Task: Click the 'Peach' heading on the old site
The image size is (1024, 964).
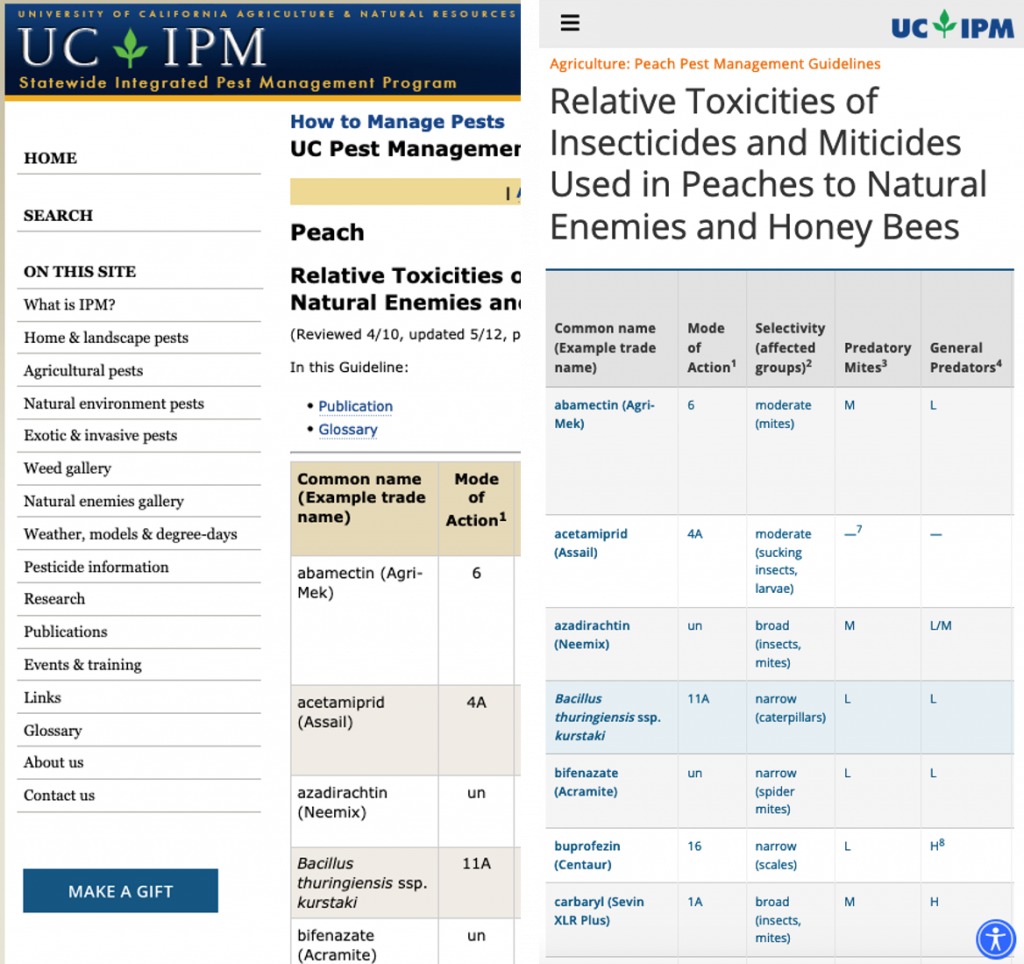Action: [x=327, y=233]
